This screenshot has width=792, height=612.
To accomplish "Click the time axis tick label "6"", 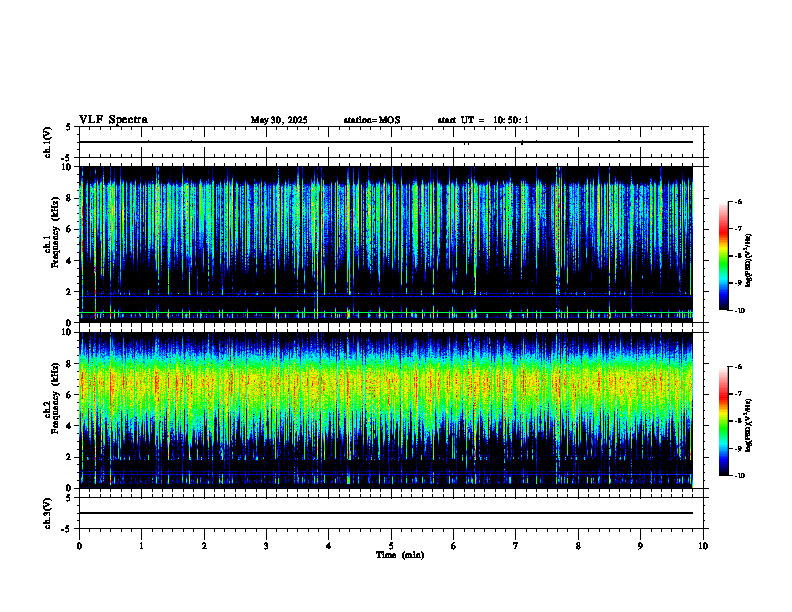I will 454,546.
